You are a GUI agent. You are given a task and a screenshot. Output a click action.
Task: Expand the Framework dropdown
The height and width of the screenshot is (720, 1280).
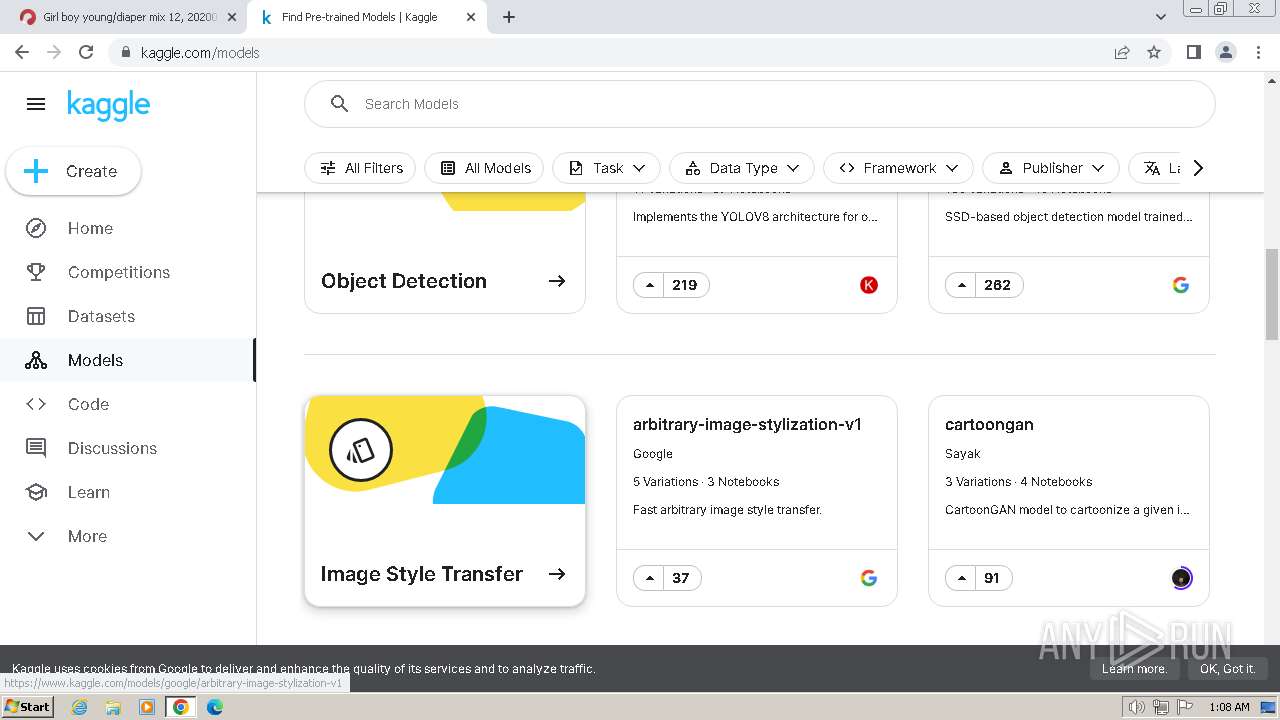coord(898,168)
